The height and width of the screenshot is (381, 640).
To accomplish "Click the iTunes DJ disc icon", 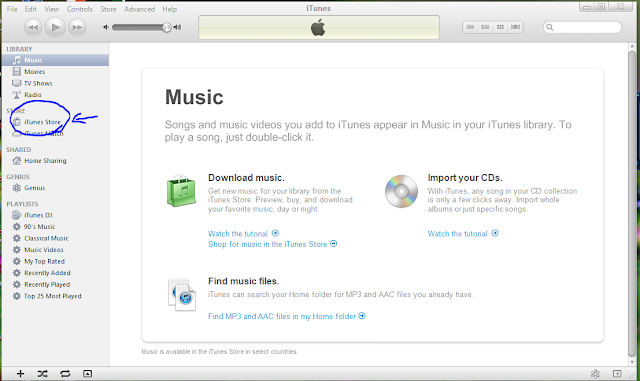I will pyautogui.click(x=16, y=215).
